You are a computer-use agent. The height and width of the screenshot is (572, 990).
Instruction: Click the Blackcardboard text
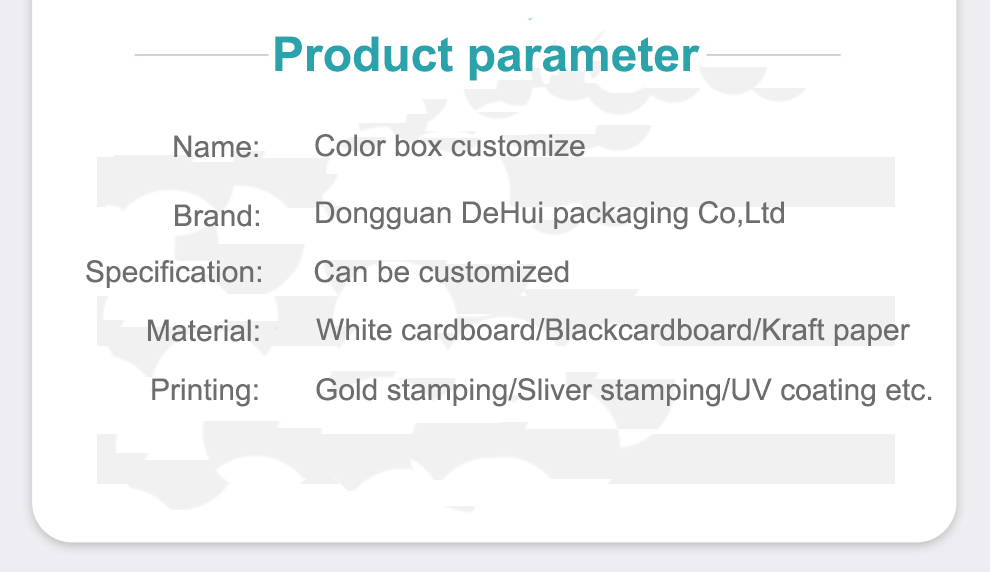point(648,330)
